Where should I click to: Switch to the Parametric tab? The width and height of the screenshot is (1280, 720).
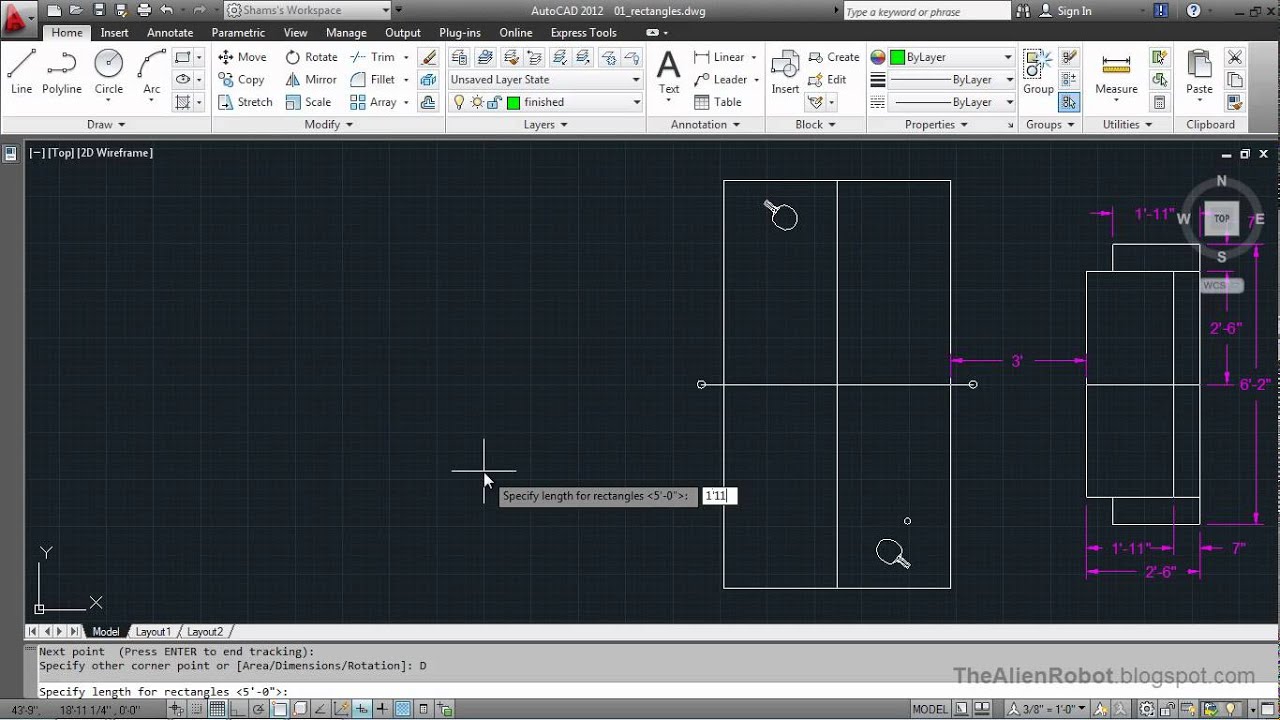click(238, 33)
